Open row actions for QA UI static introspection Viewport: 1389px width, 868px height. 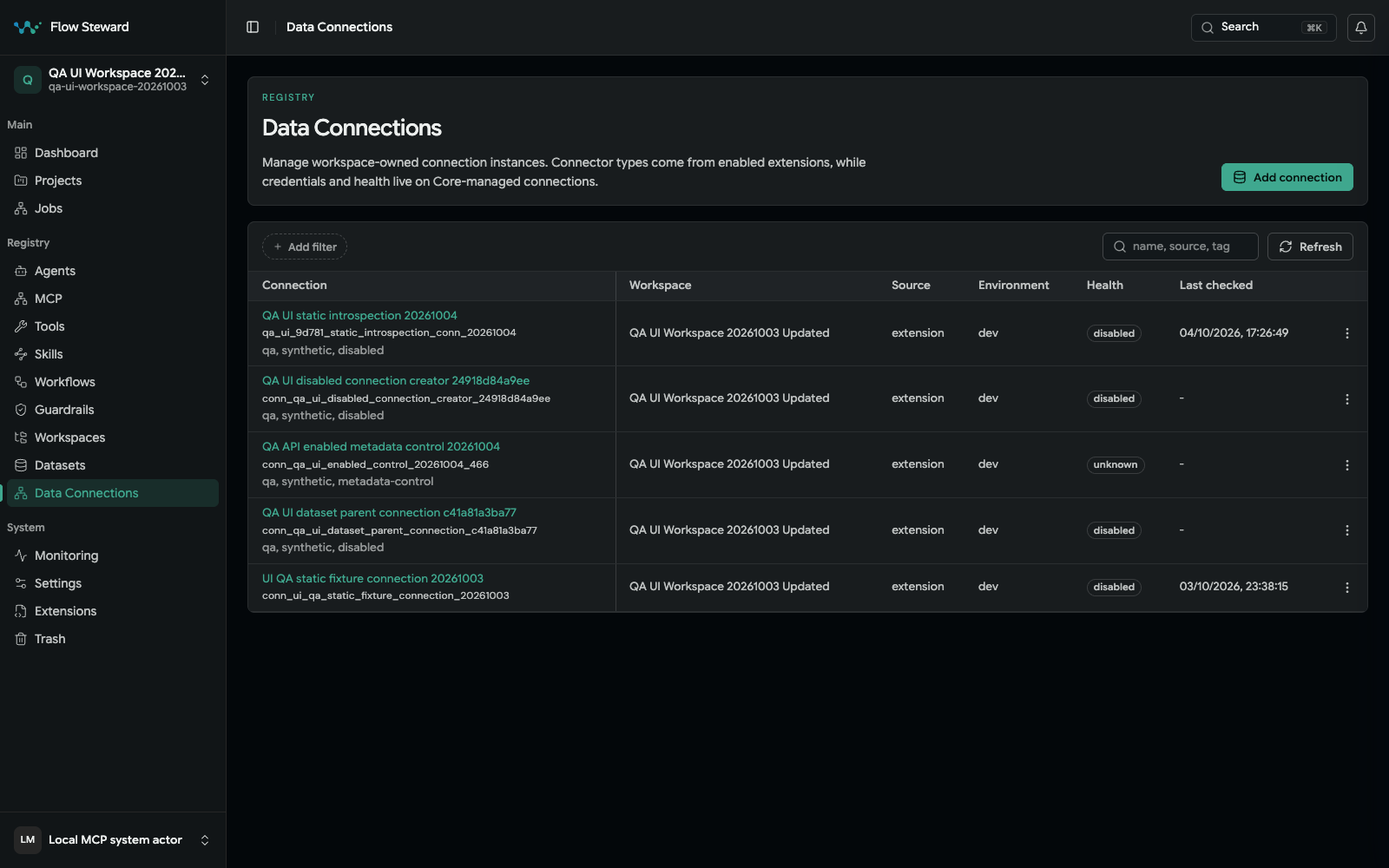click(x=1346, y=333)
